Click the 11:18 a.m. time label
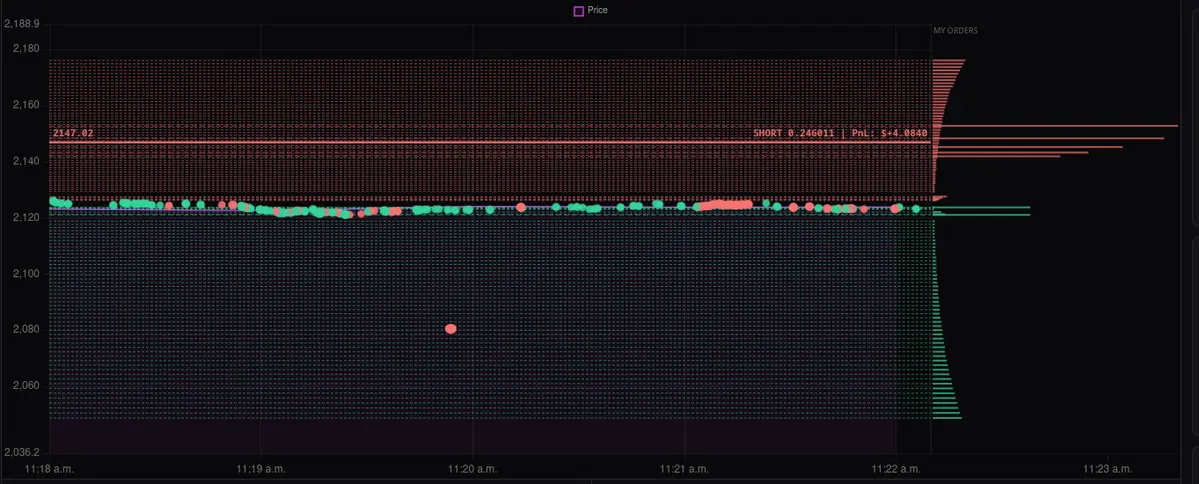The height and width of the screenshot is (484, 1199). (x=49, y=468)
